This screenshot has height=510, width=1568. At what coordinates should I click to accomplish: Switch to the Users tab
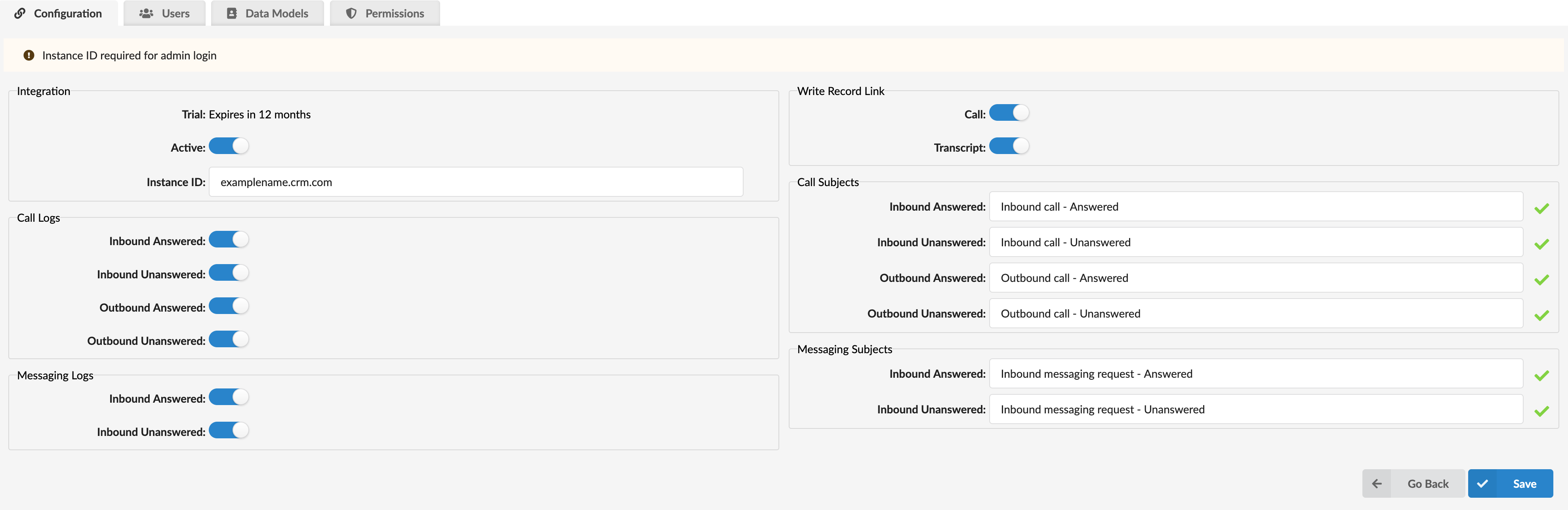pos(164,13)
